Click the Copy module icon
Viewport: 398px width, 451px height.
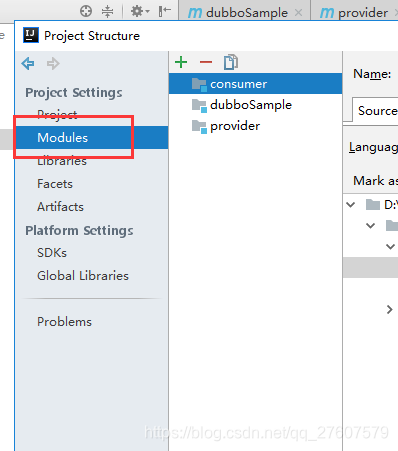[231, 62]
